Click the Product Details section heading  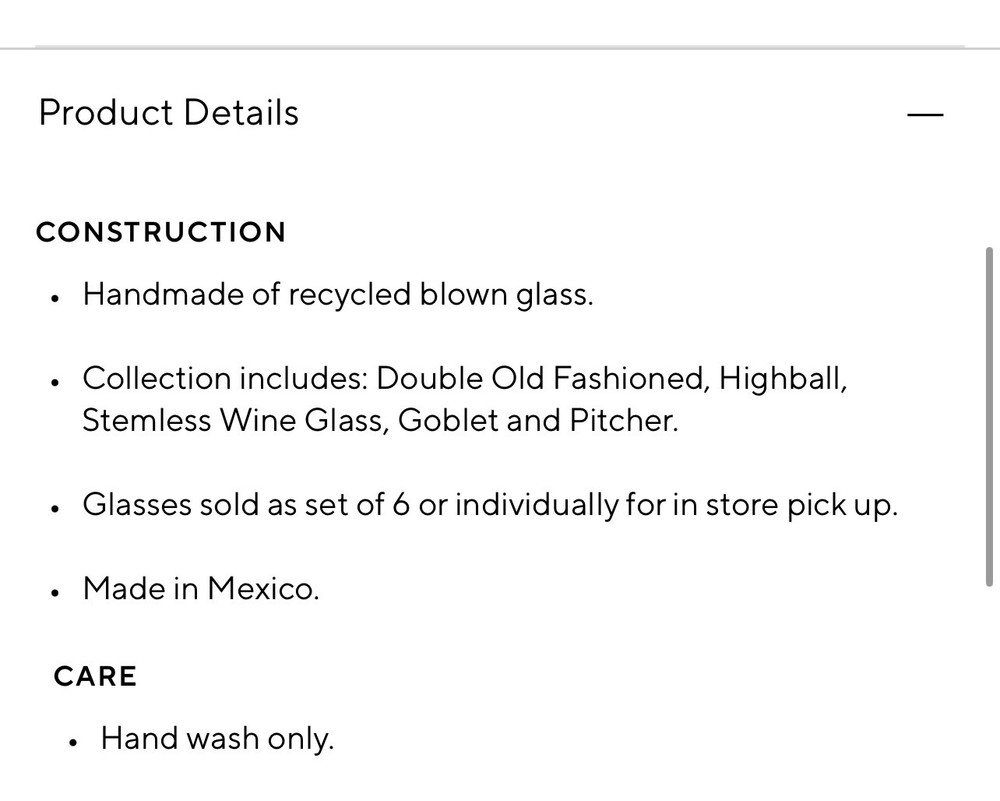(x=168, y=112)
